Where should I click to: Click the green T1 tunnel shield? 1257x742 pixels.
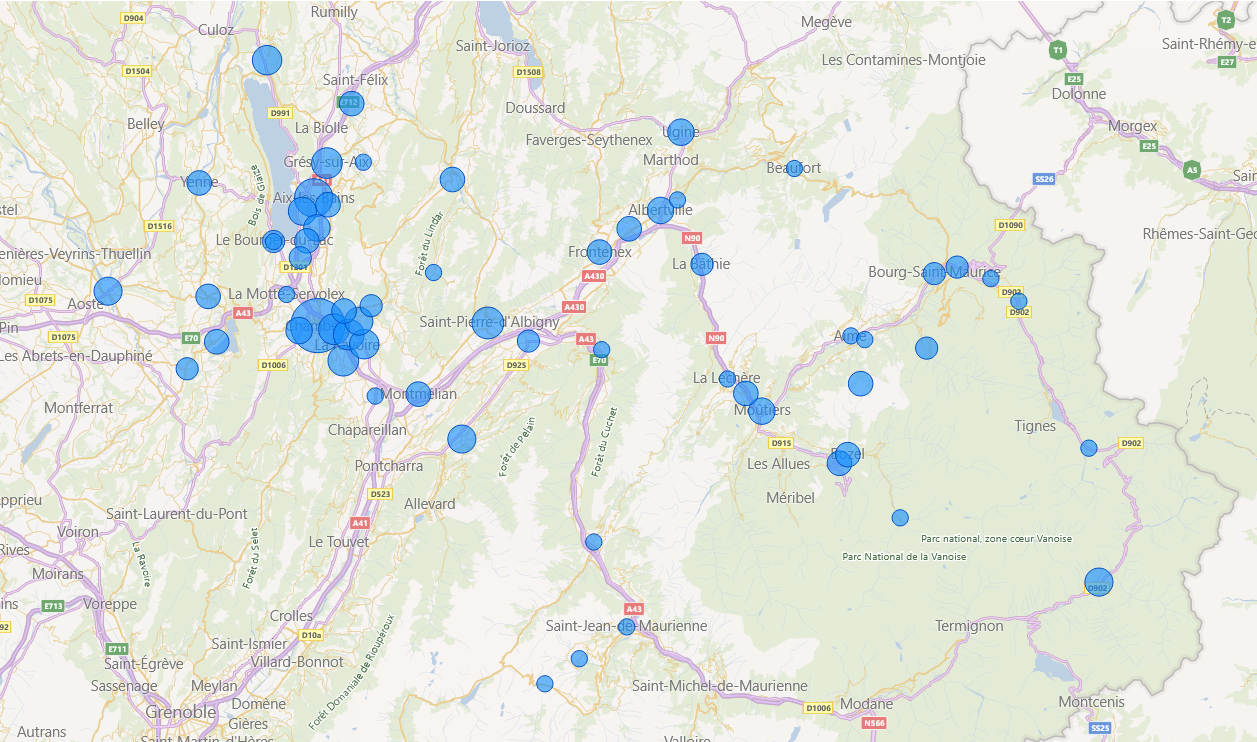(1057, 50)
